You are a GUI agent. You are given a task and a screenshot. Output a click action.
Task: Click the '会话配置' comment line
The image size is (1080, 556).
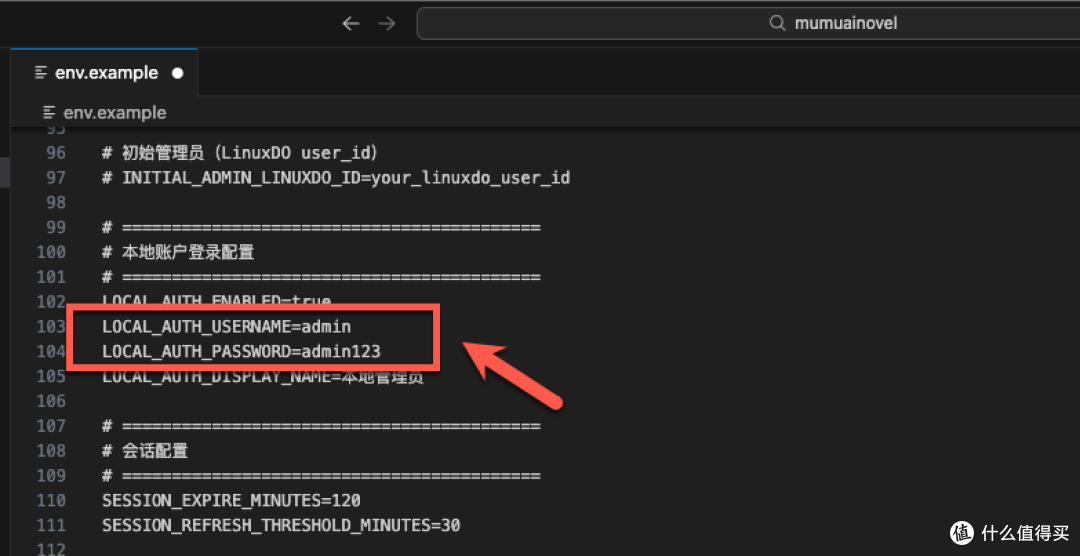click(145, 451)
